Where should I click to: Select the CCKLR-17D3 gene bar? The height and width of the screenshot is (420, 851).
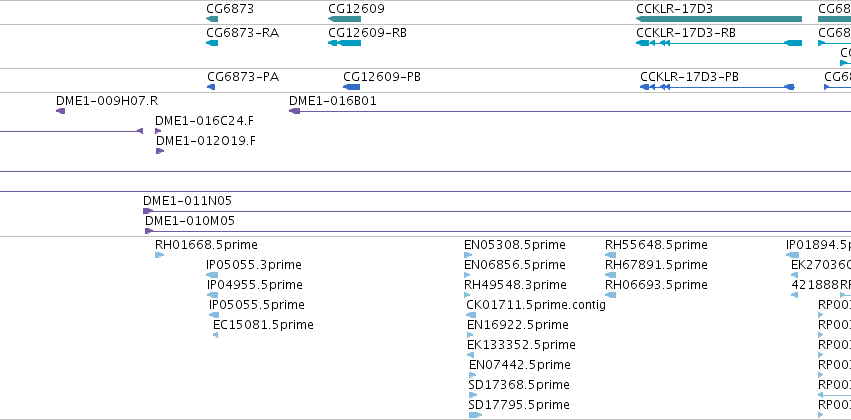coord(719,19)
